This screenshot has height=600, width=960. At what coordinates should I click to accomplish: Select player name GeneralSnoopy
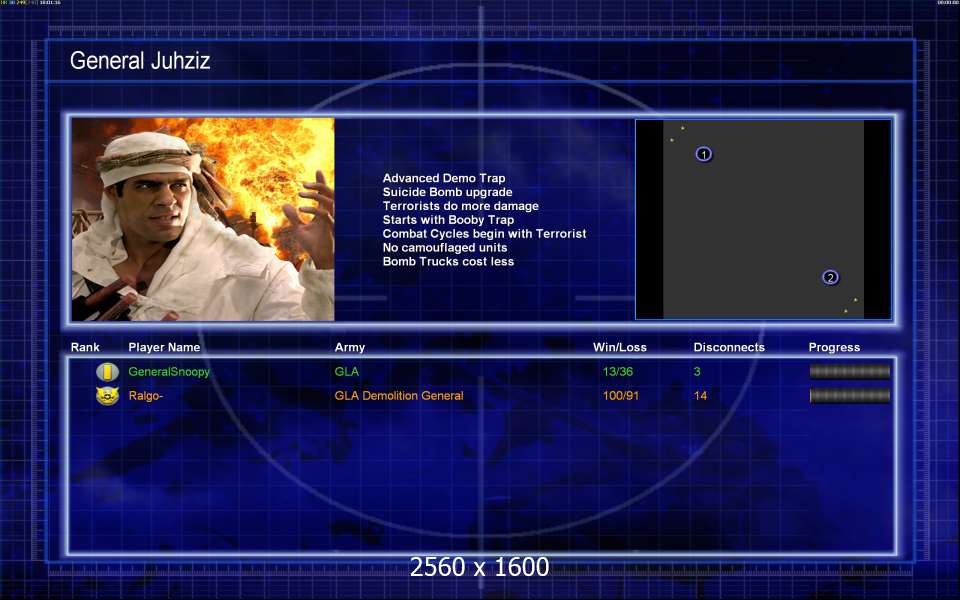click(x=169, y=372)
